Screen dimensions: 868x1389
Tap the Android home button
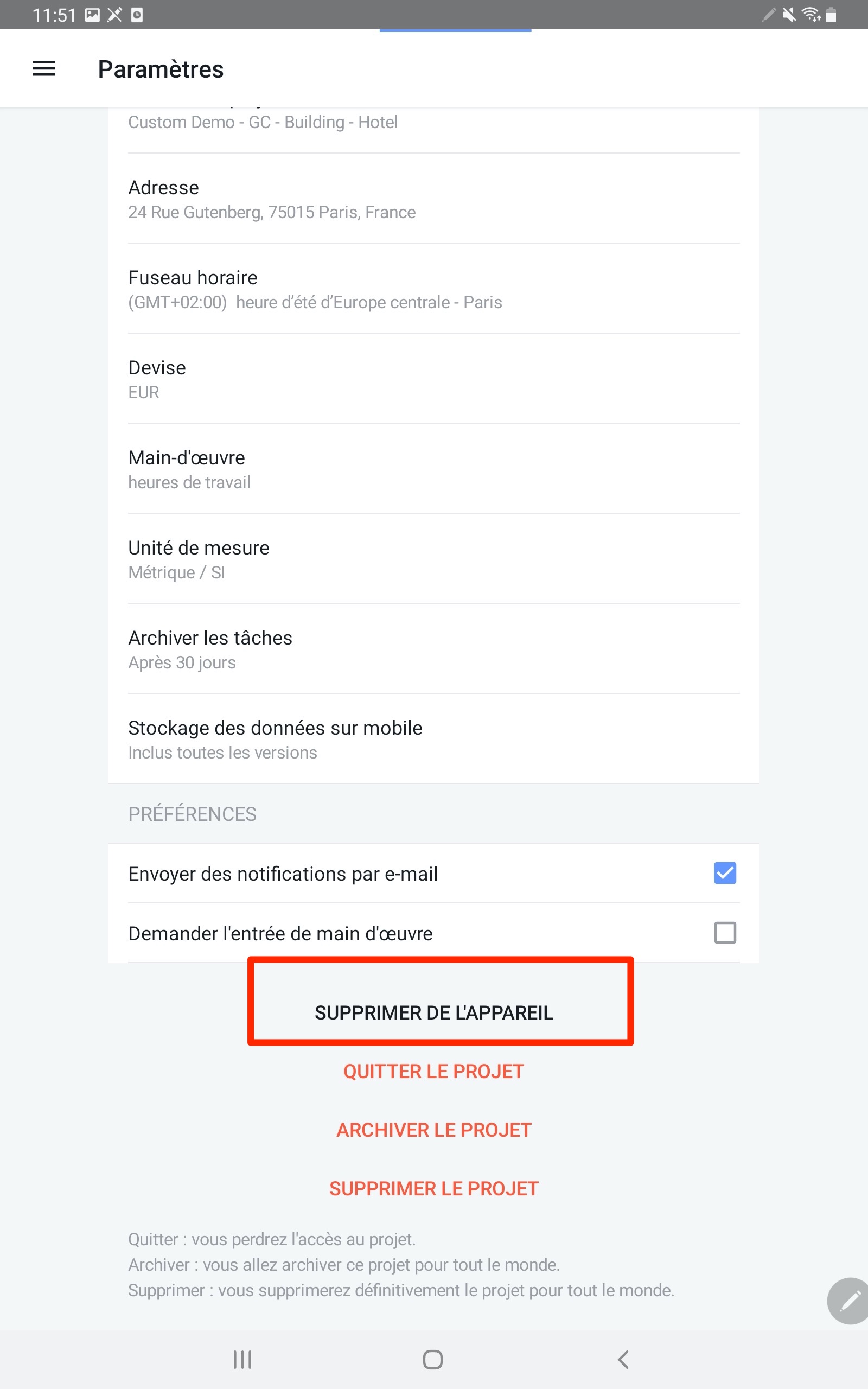tap(433, 1359)
